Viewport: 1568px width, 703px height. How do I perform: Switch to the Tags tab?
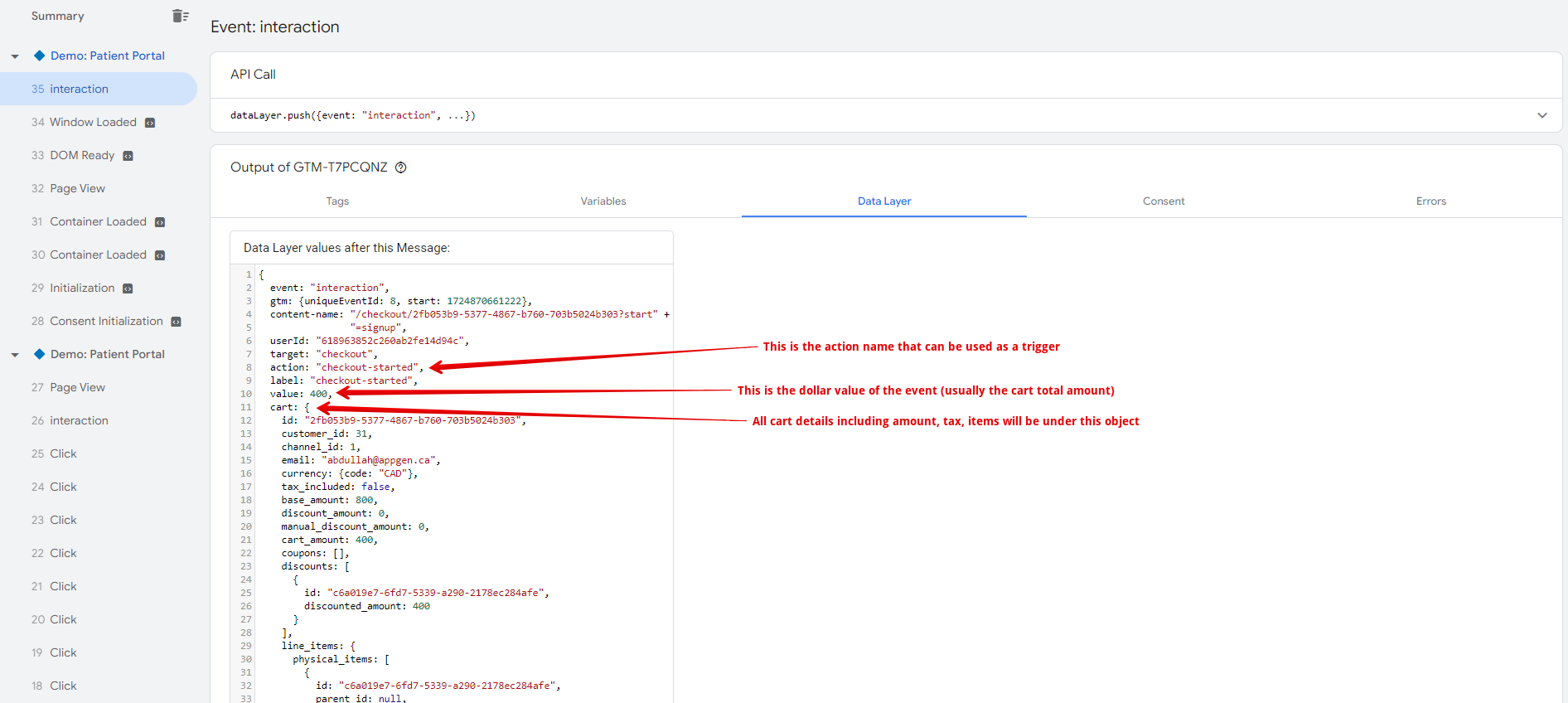coord(337,201)
